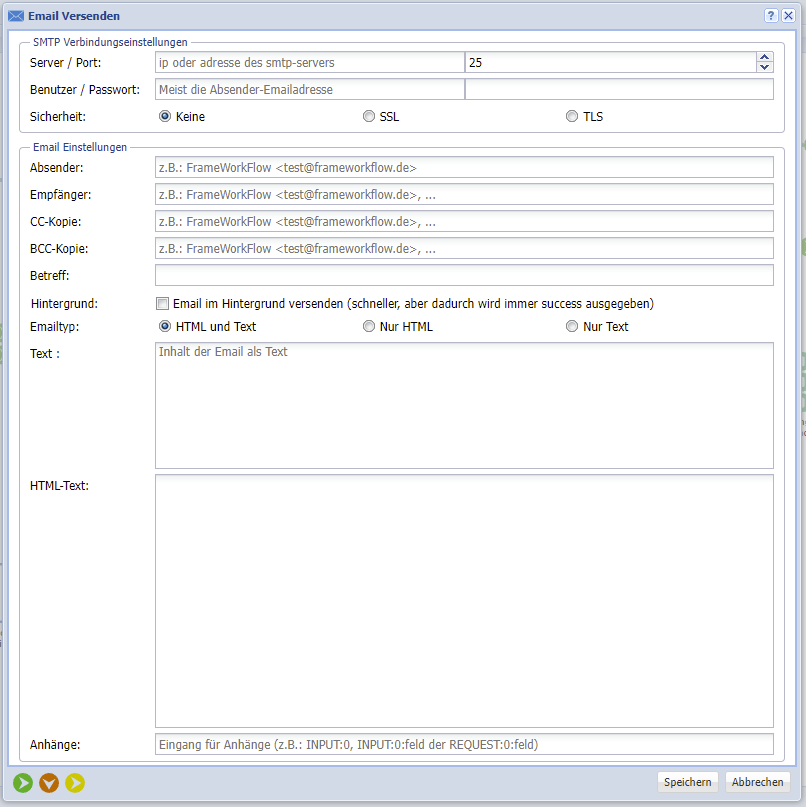
Task: Click into the Betreff field
Action: 464,275
